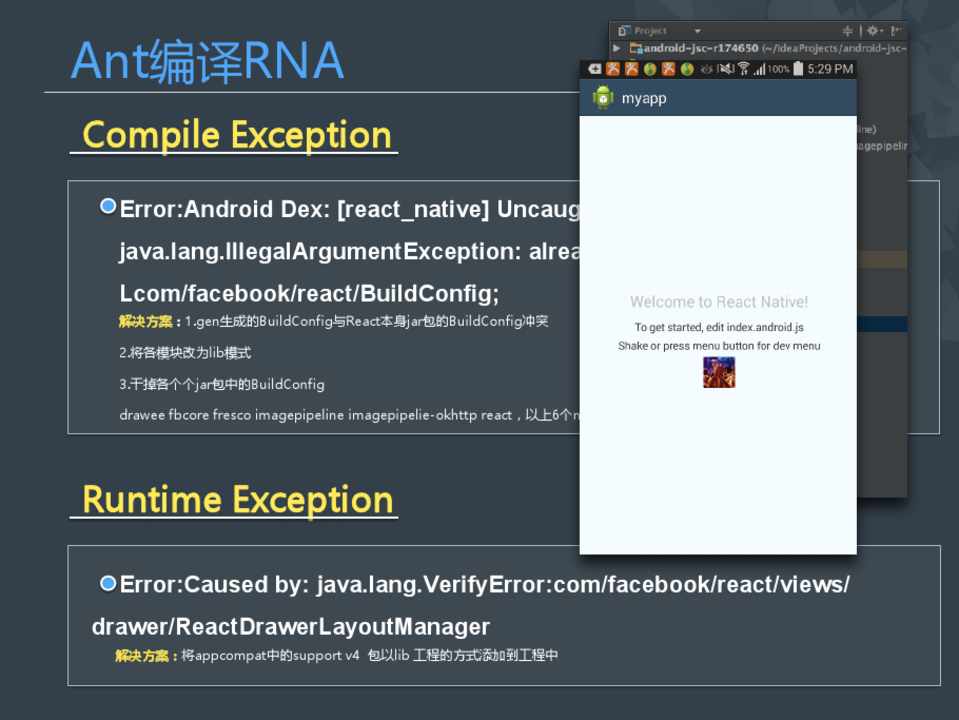This screenshot has width=959, height=720.
Task: Click the Welcome to React Native! text
Action: point(718,302)
